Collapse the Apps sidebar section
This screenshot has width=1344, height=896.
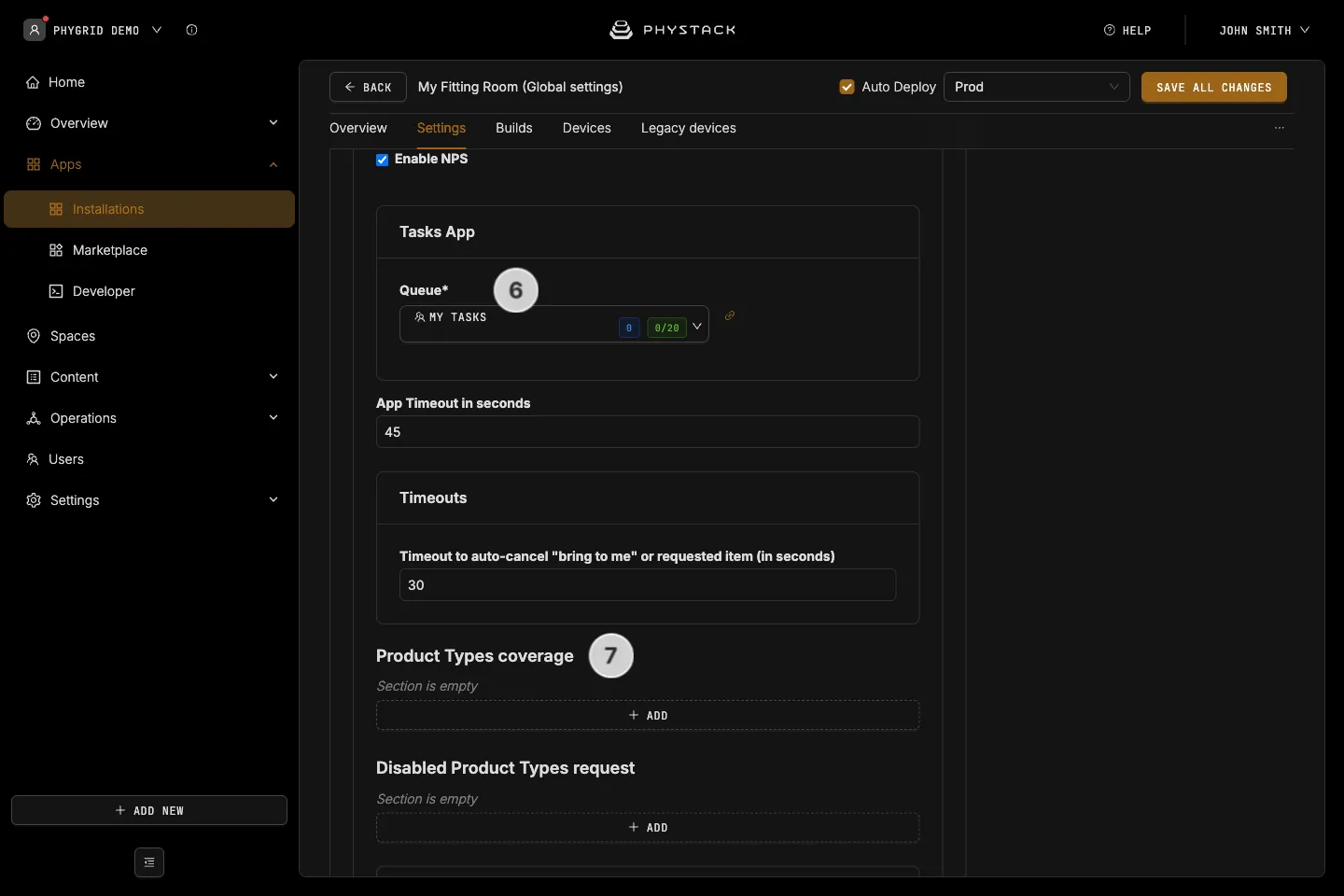[x=273, y=164]
